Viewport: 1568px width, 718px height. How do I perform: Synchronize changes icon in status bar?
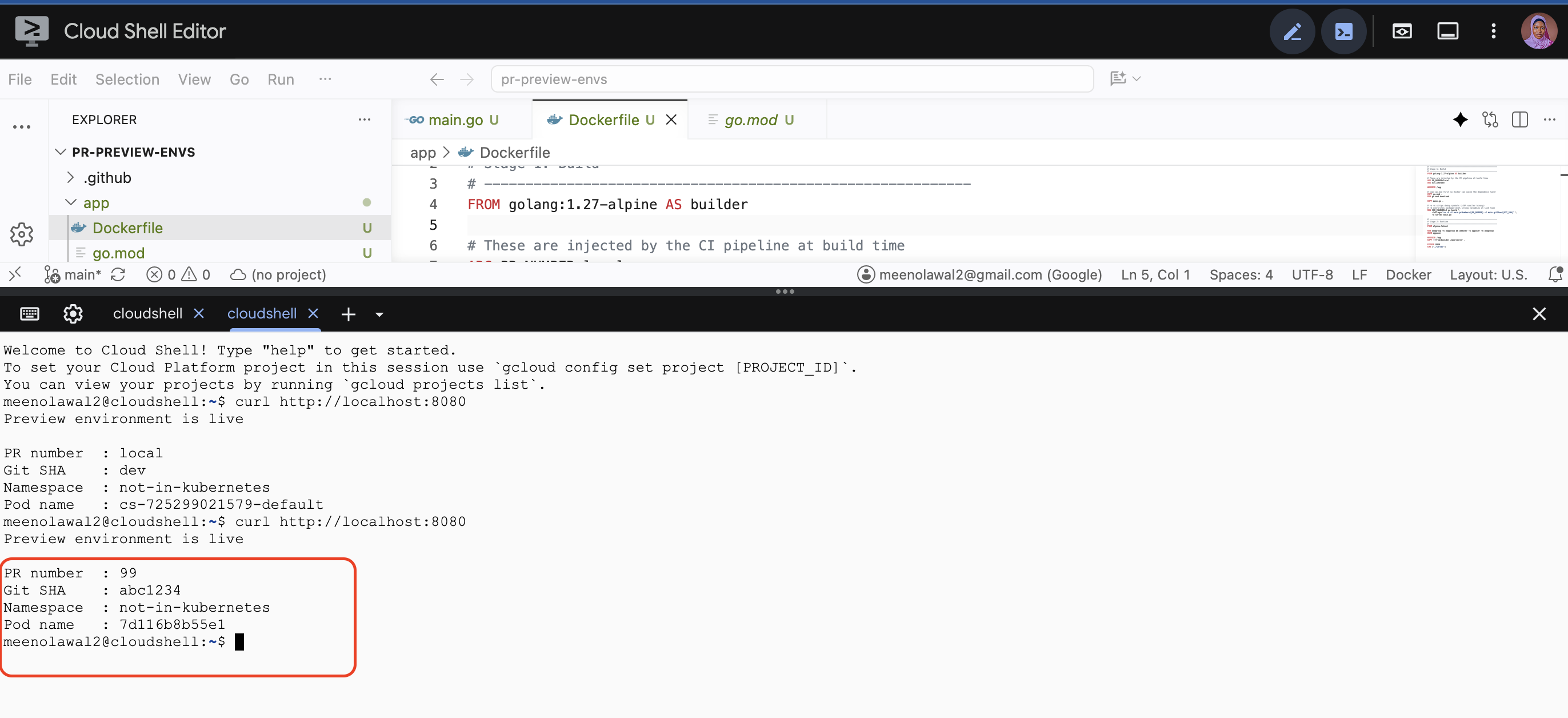click(118, 274)
